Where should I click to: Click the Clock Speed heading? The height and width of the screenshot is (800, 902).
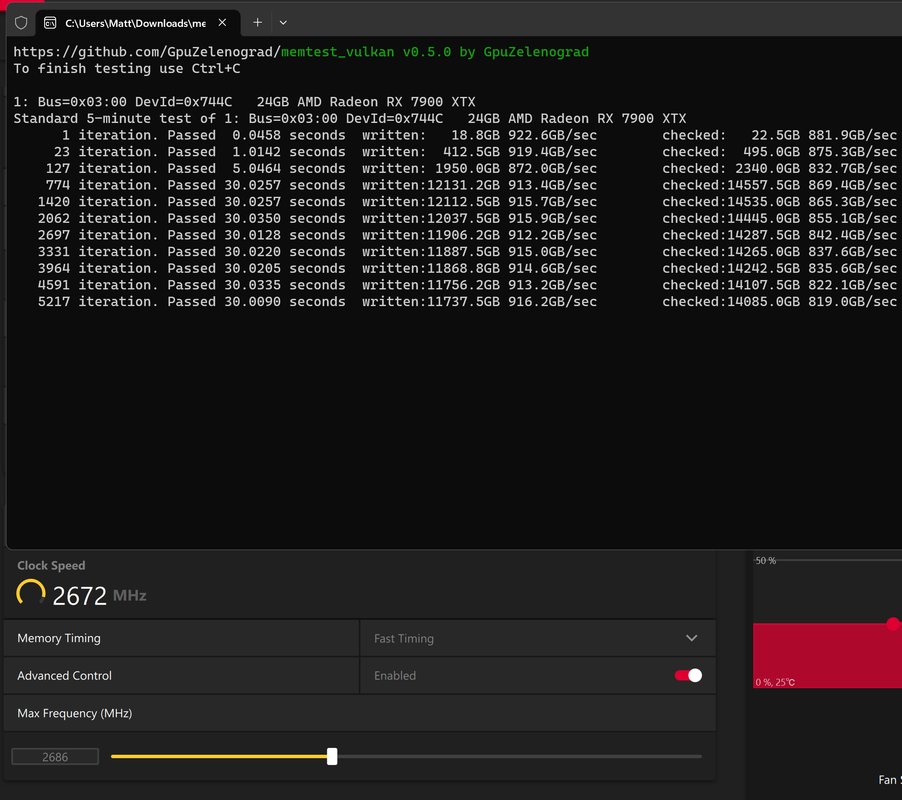pyautogui.click(x=51, y=565)
